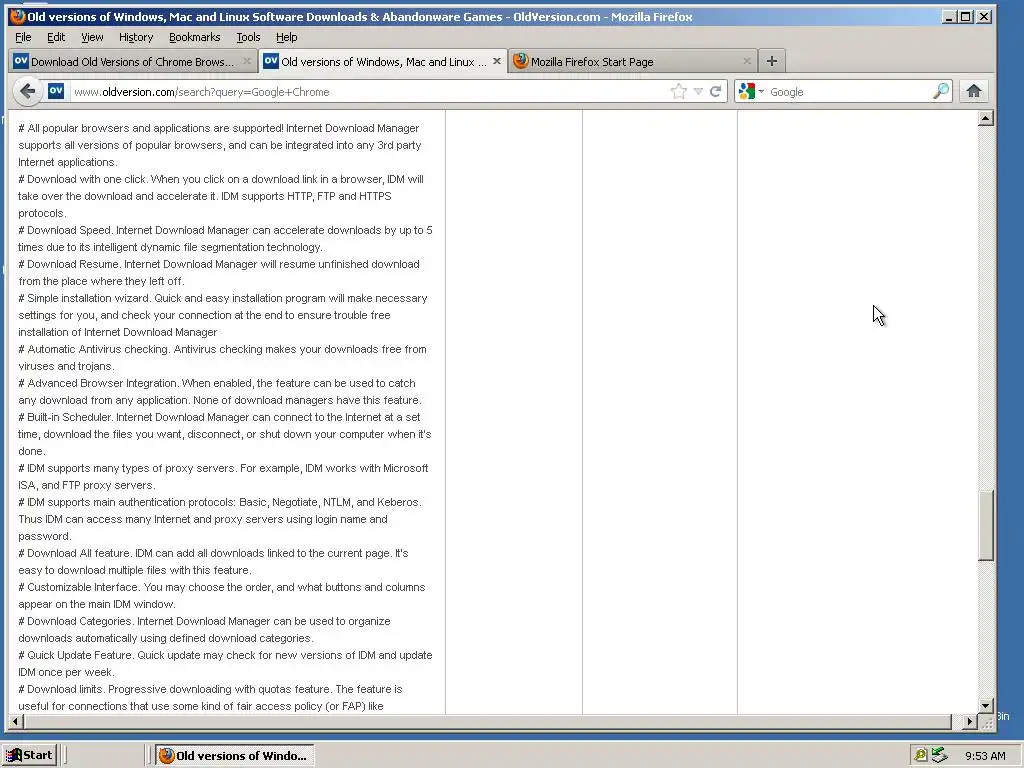This screenshot has height=768, width=1024.
Task: Click the text "# Download All feature" line
Action: (214, 553)
